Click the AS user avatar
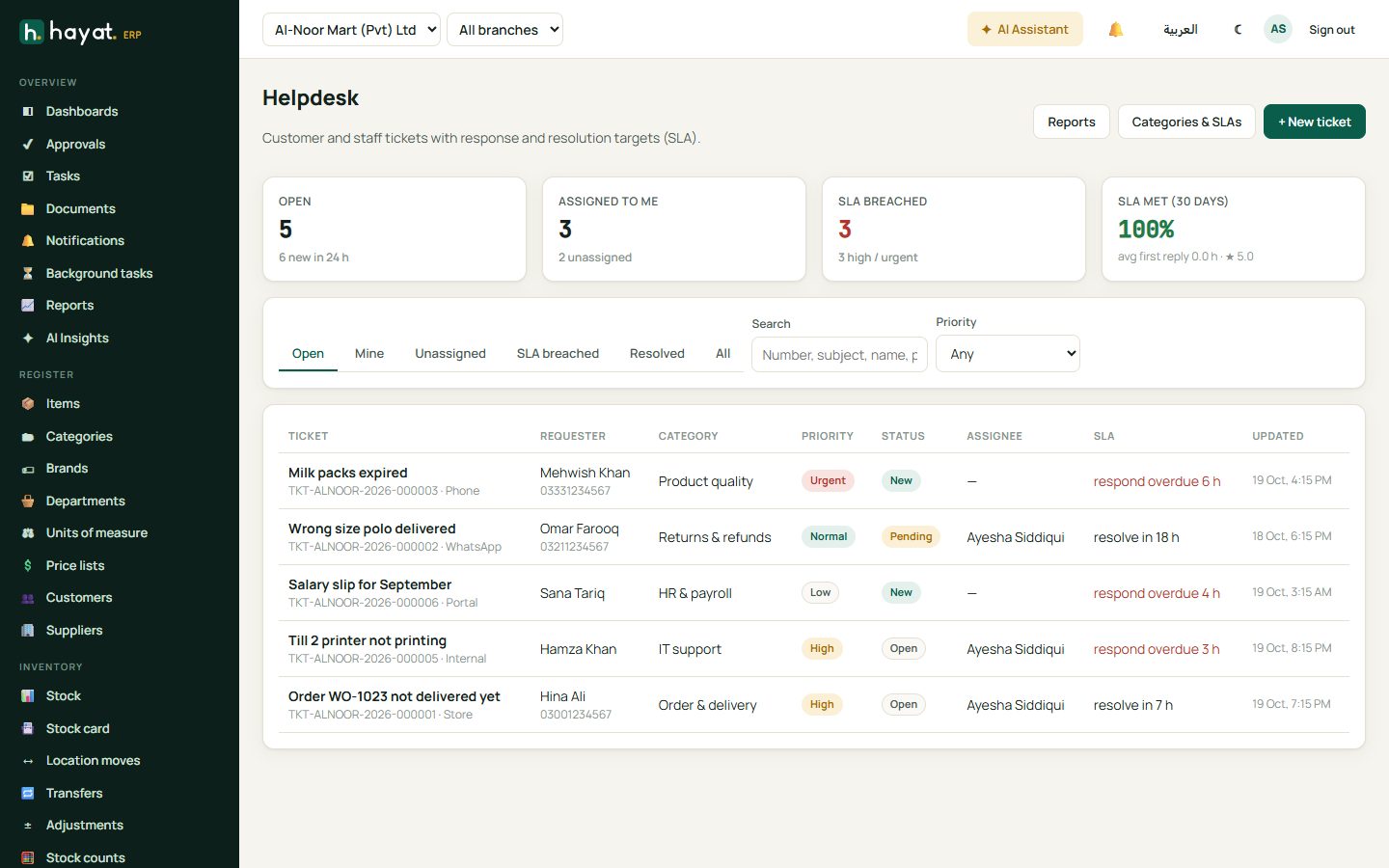 (1278, 29)
